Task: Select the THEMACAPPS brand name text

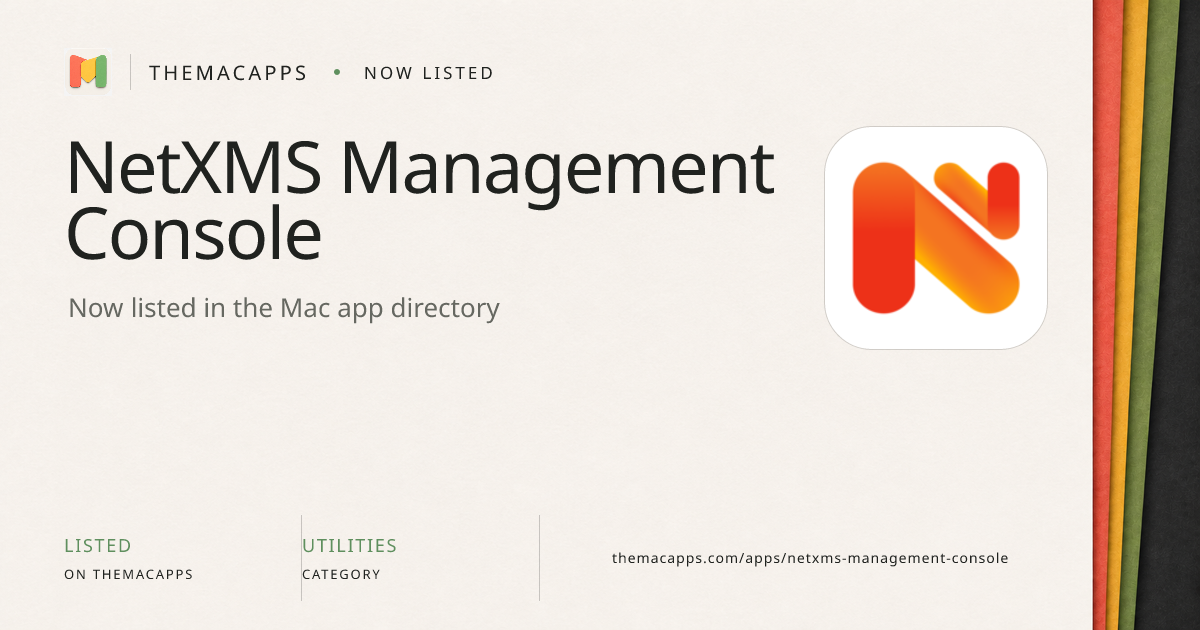Action: point(228,73)
